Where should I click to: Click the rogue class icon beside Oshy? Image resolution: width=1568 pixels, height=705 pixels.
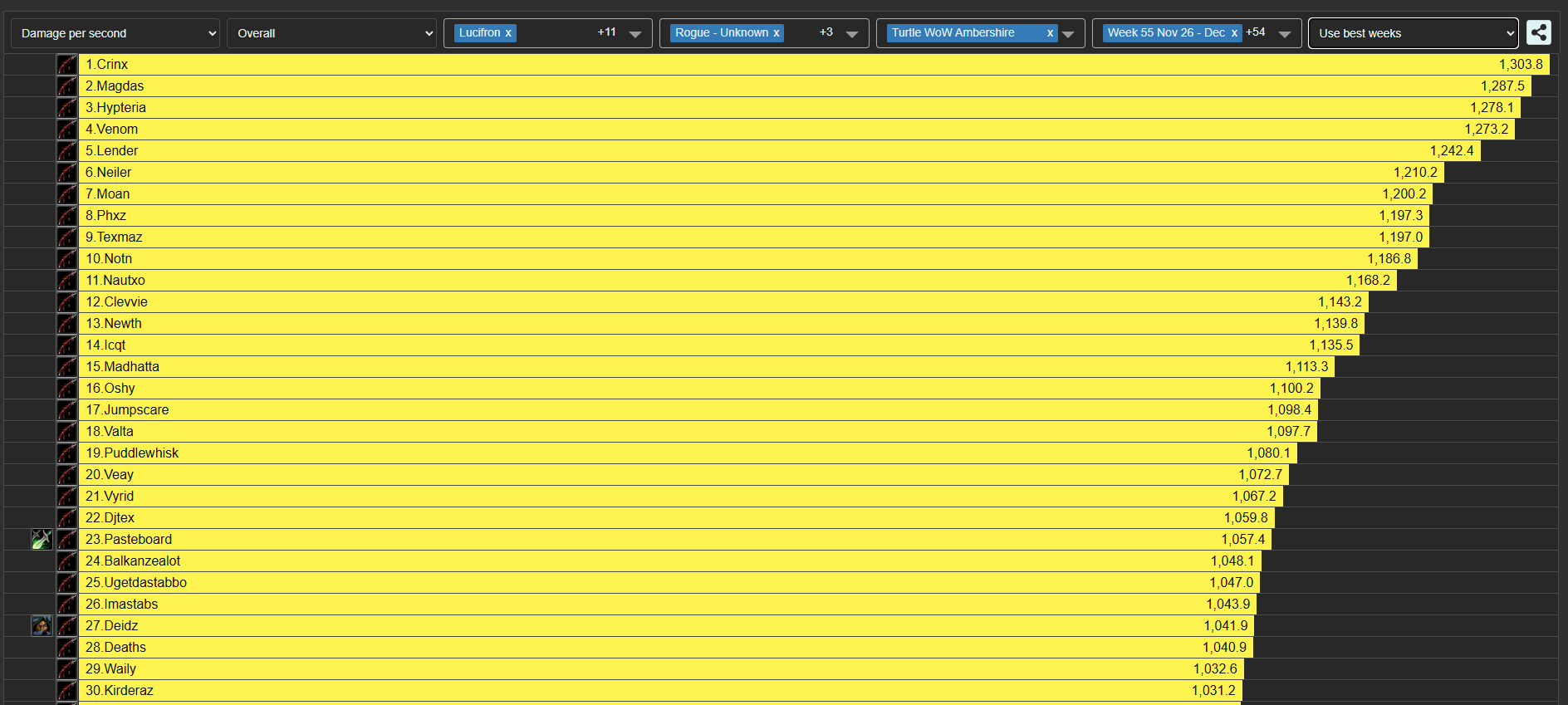pos(66,388)
